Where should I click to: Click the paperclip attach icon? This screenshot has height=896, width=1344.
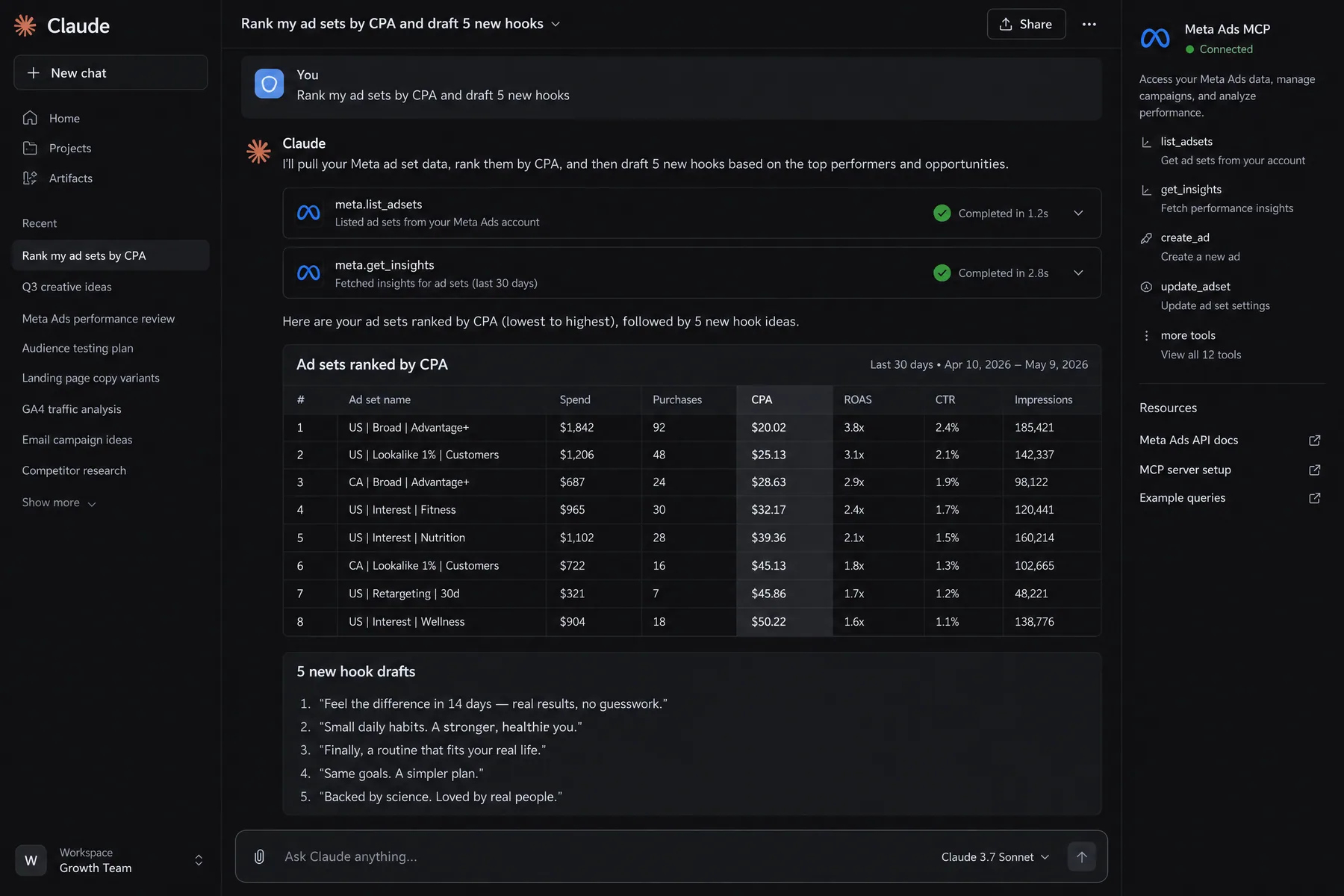pyautogui.click(x=259, y=856)
